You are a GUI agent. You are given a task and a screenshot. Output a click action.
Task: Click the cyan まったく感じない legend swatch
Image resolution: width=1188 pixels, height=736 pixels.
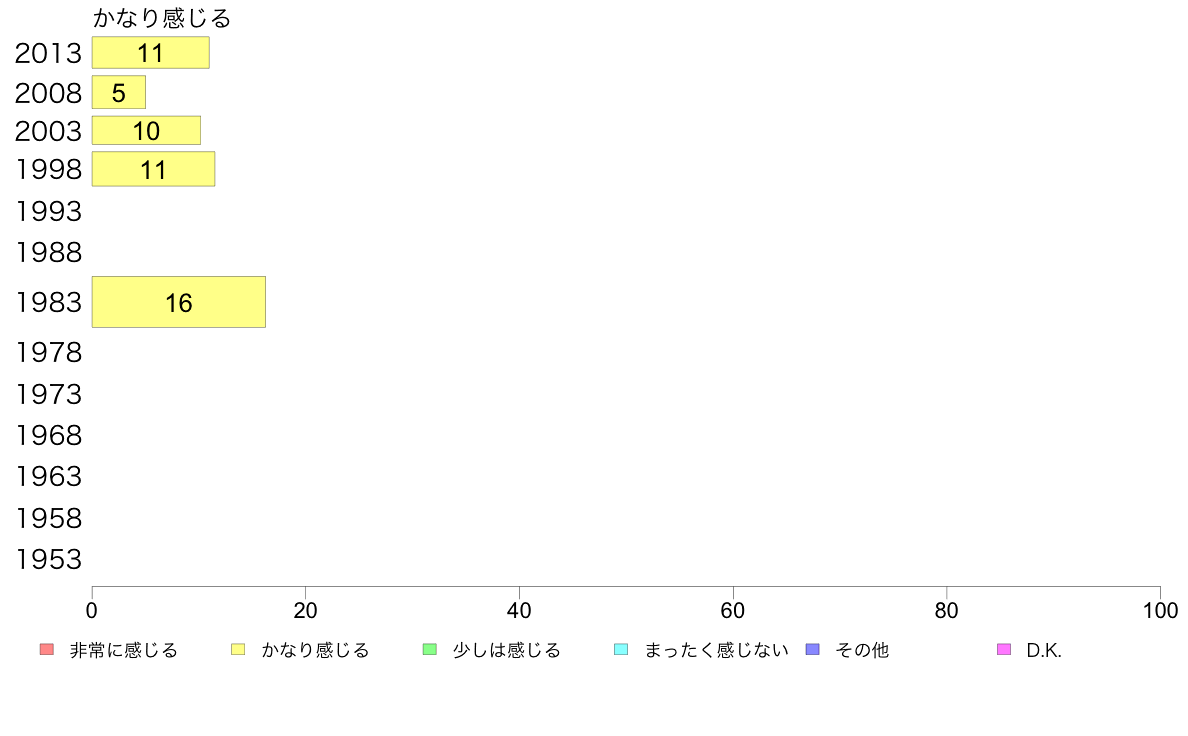pos(621,650)
